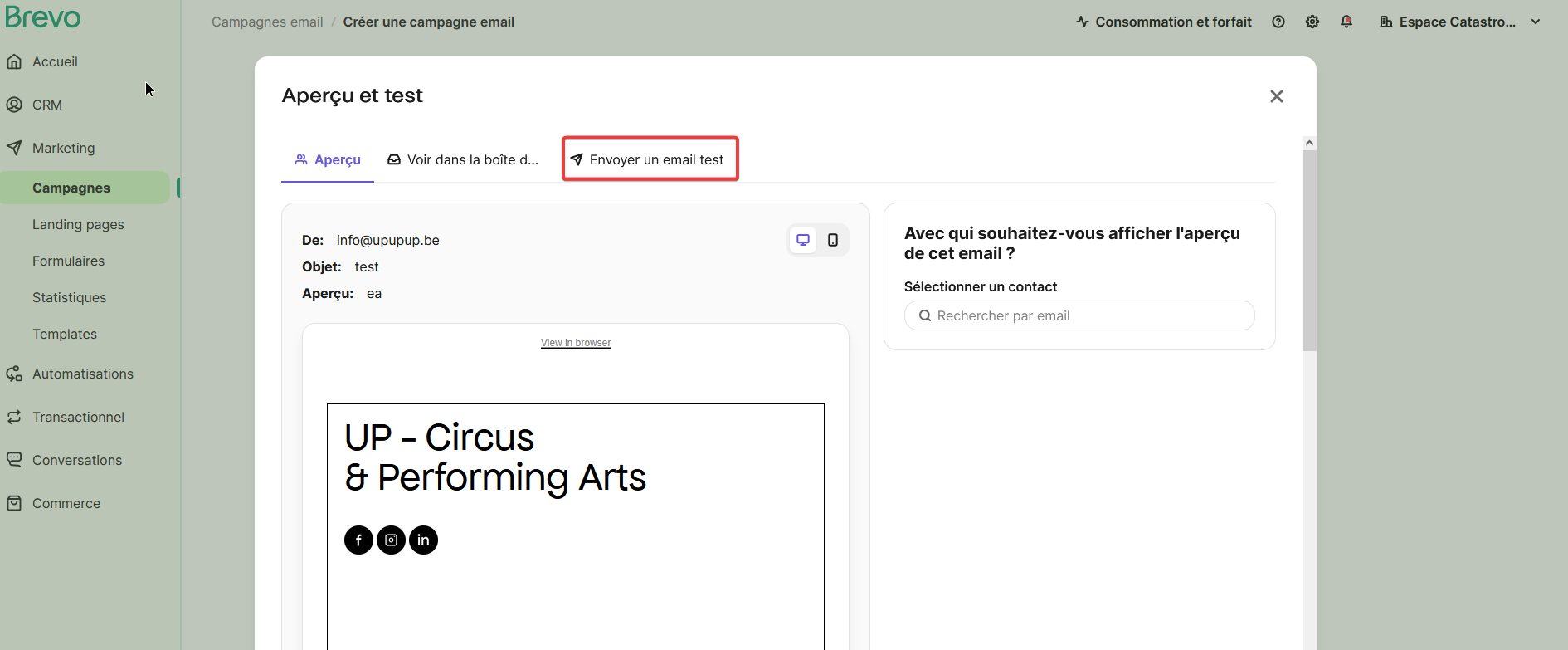The width and height of the screenshot is (1568, 650).
Task: Open settings gear icon in header
Action: pos(1312,22)
